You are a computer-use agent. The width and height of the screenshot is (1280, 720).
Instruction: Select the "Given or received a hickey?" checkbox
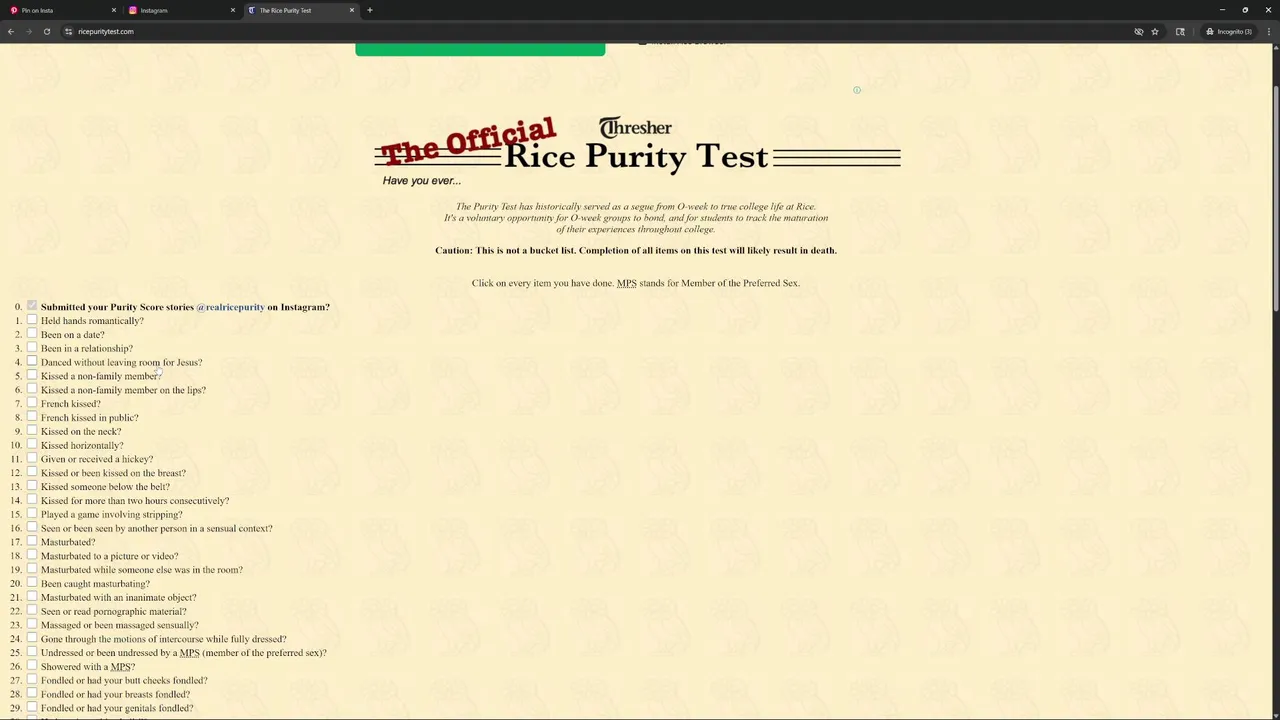click(32, 458)
